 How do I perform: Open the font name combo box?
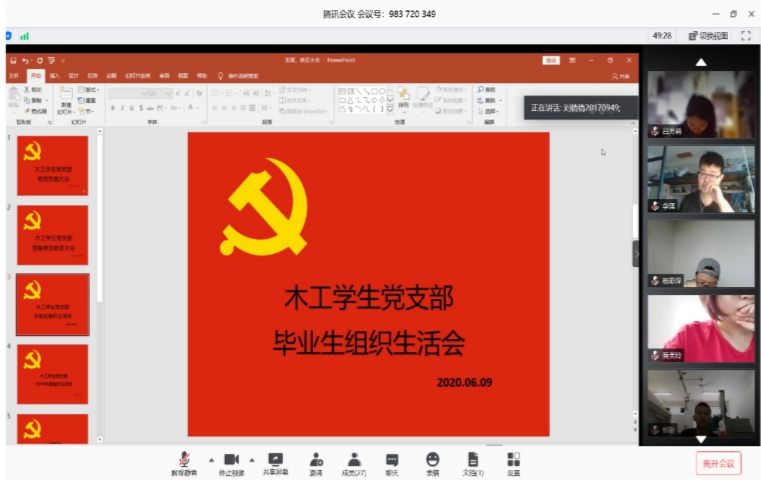[129, 93]
